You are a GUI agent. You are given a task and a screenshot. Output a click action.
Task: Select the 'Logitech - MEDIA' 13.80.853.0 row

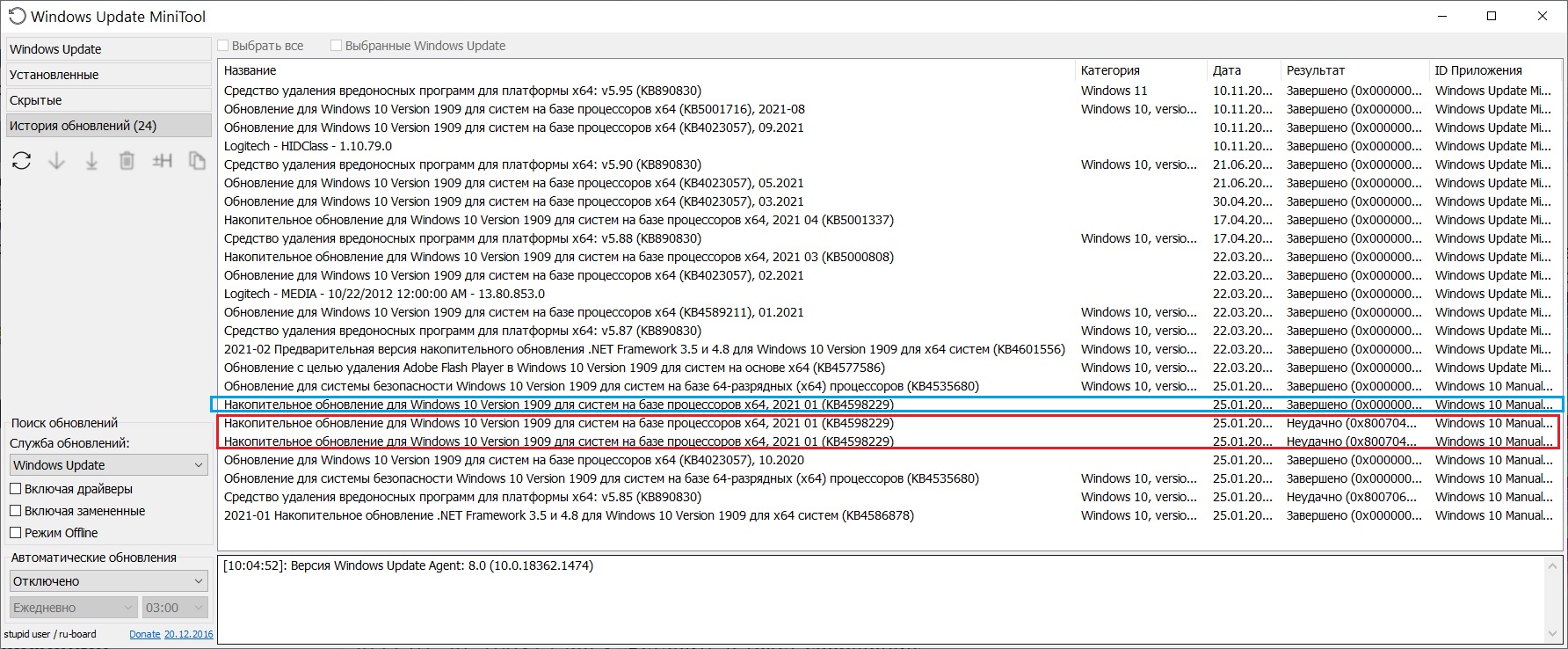[889, 294]
